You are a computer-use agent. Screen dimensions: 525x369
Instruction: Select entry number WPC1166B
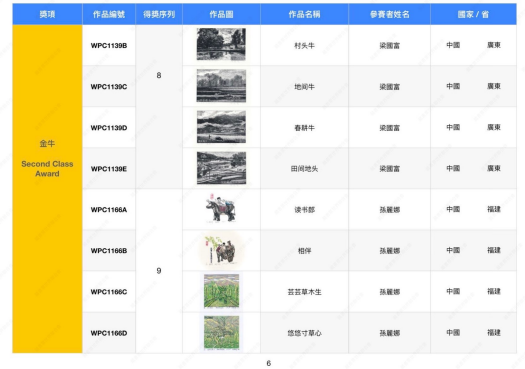[x=109, y=251]
